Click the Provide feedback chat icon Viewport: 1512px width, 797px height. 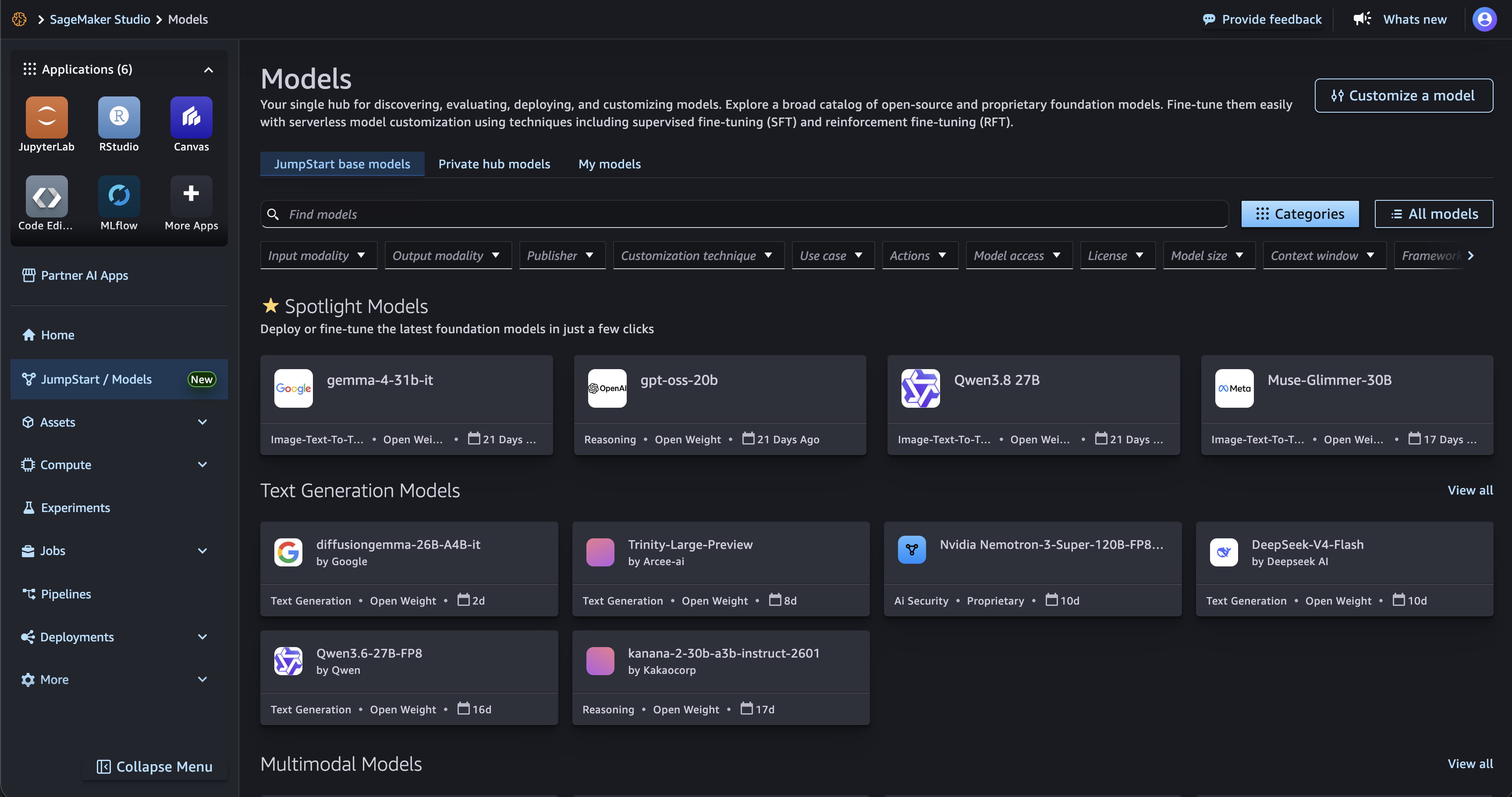[1209, 19]
